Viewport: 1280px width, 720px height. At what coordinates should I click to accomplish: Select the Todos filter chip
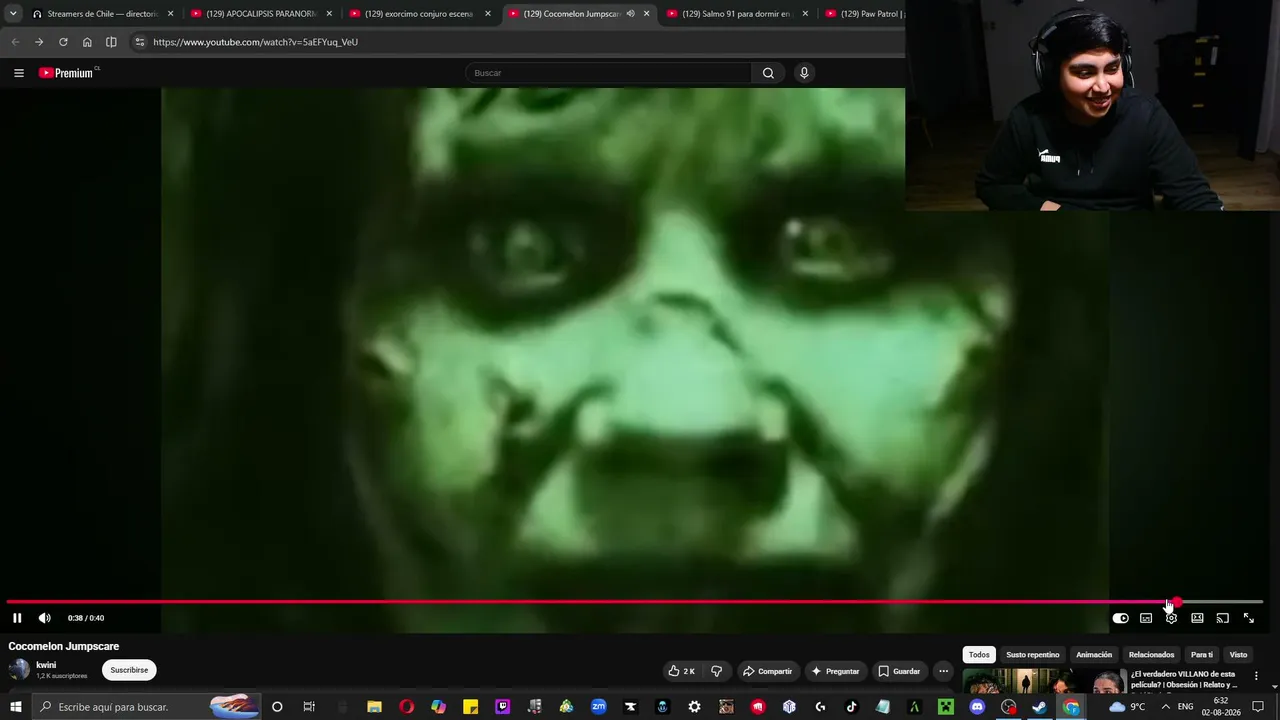pos(979,655)
